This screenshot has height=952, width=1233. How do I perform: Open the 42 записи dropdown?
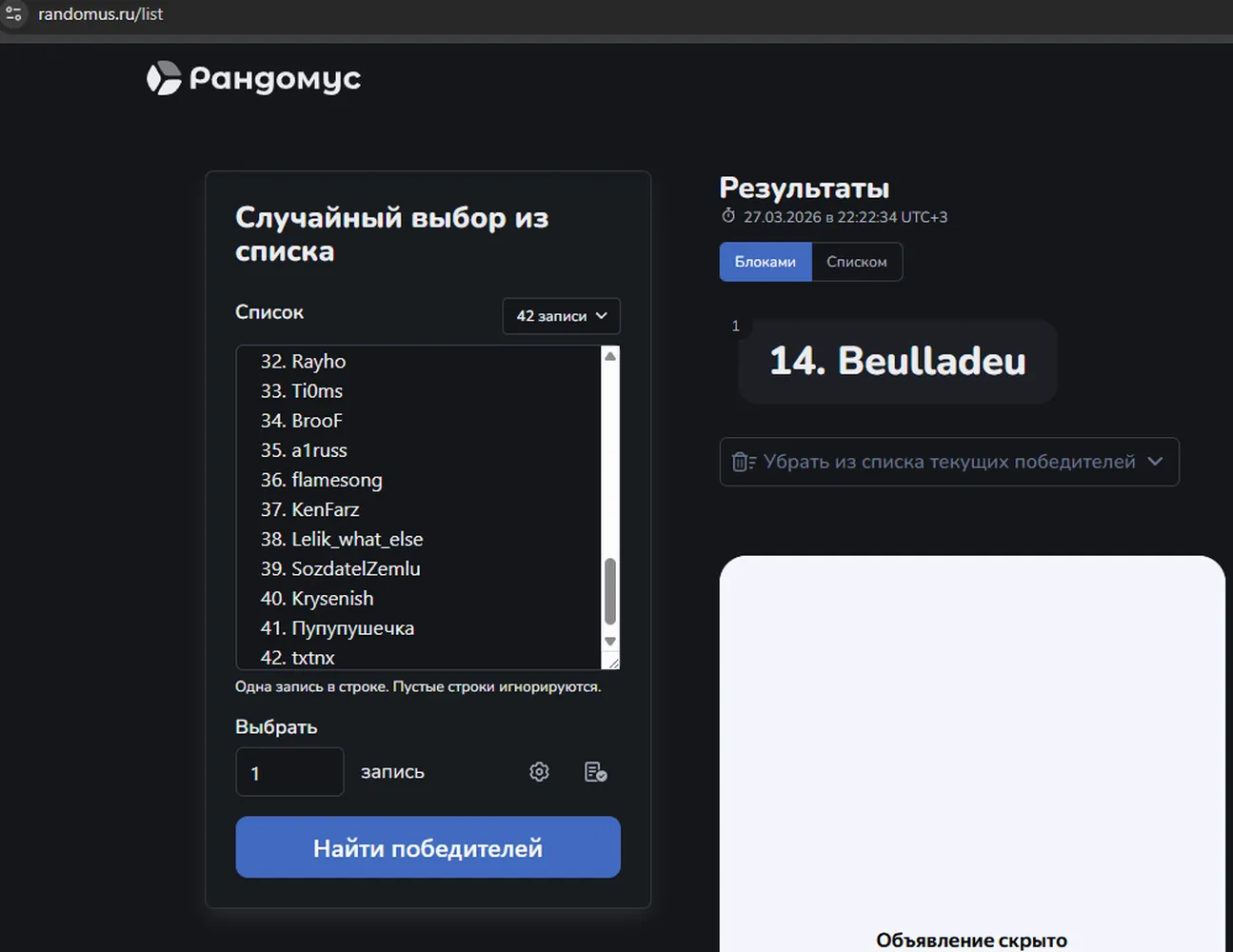(x=561, y=316)
